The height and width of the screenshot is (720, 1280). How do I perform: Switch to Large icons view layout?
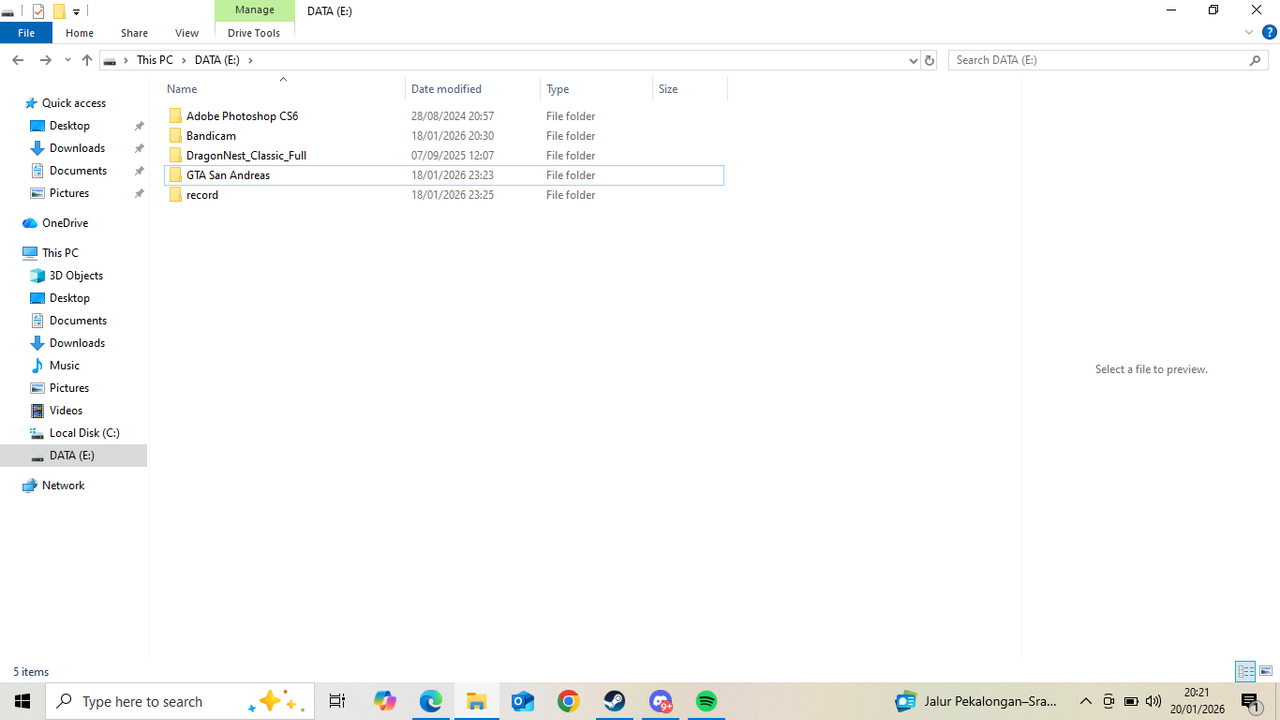[x=1266, y=671]
